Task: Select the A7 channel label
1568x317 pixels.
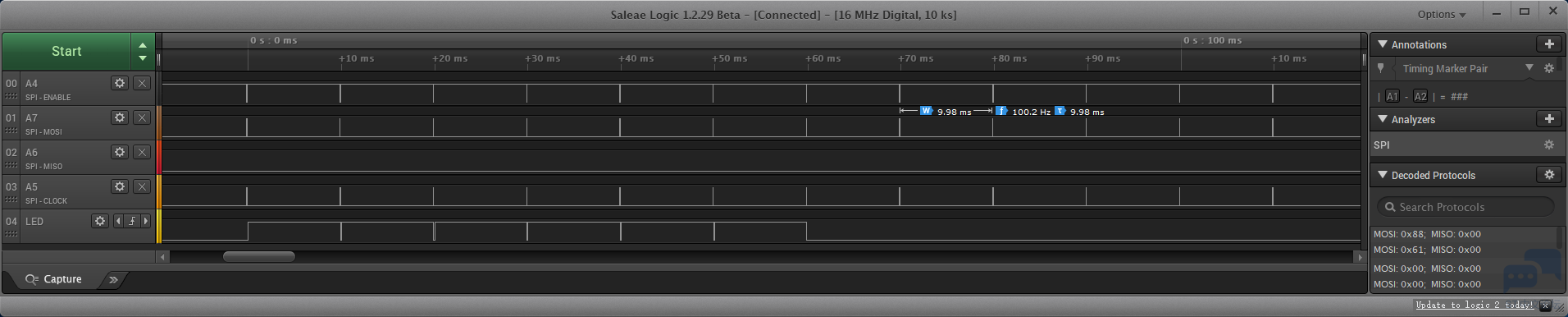Action: point(31,117)
